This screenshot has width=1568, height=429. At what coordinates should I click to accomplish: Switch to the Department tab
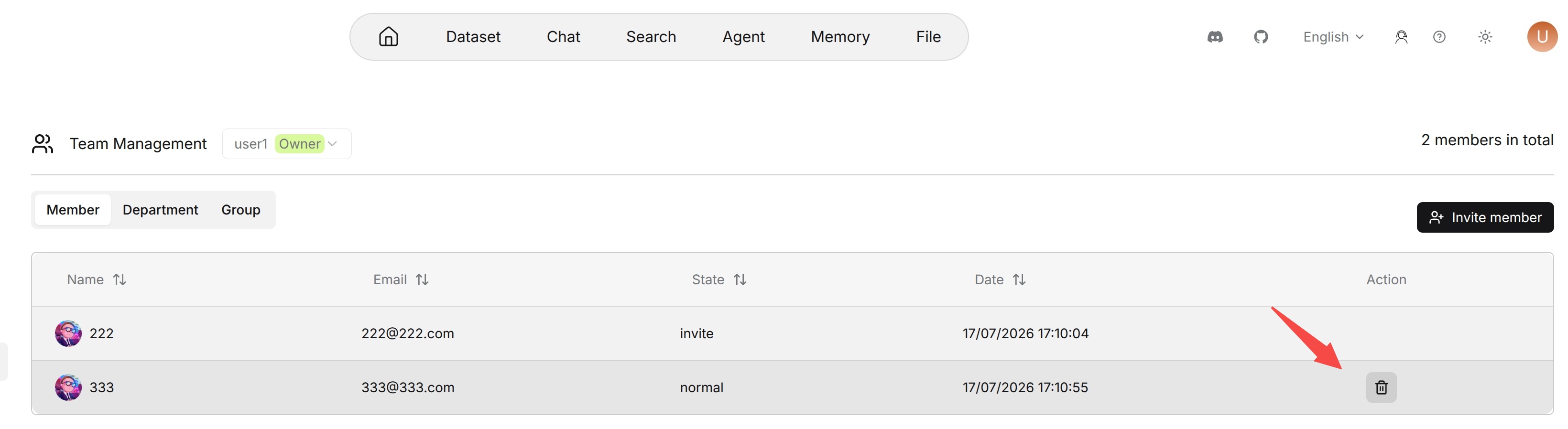(160, 210)
